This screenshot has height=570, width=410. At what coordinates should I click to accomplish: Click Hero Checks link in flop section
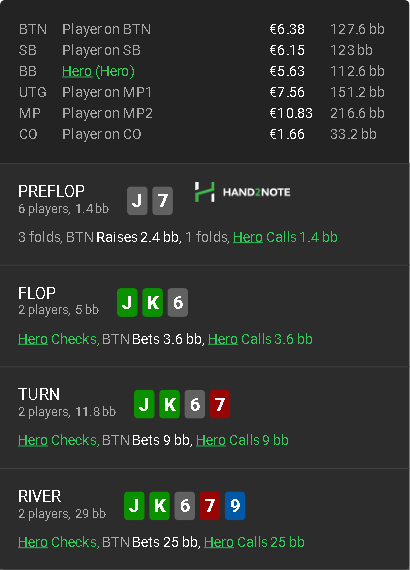(x=57, y=339)
